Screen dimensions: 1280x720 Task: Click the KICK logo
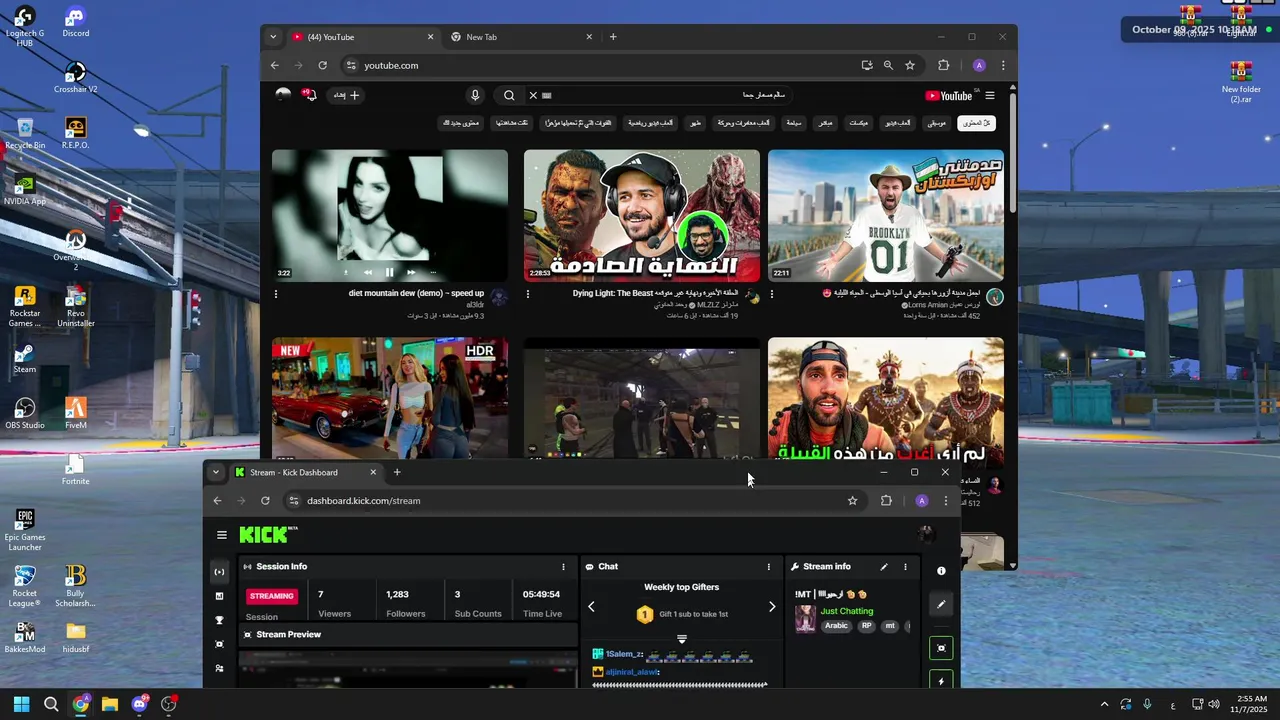point(268,535)
